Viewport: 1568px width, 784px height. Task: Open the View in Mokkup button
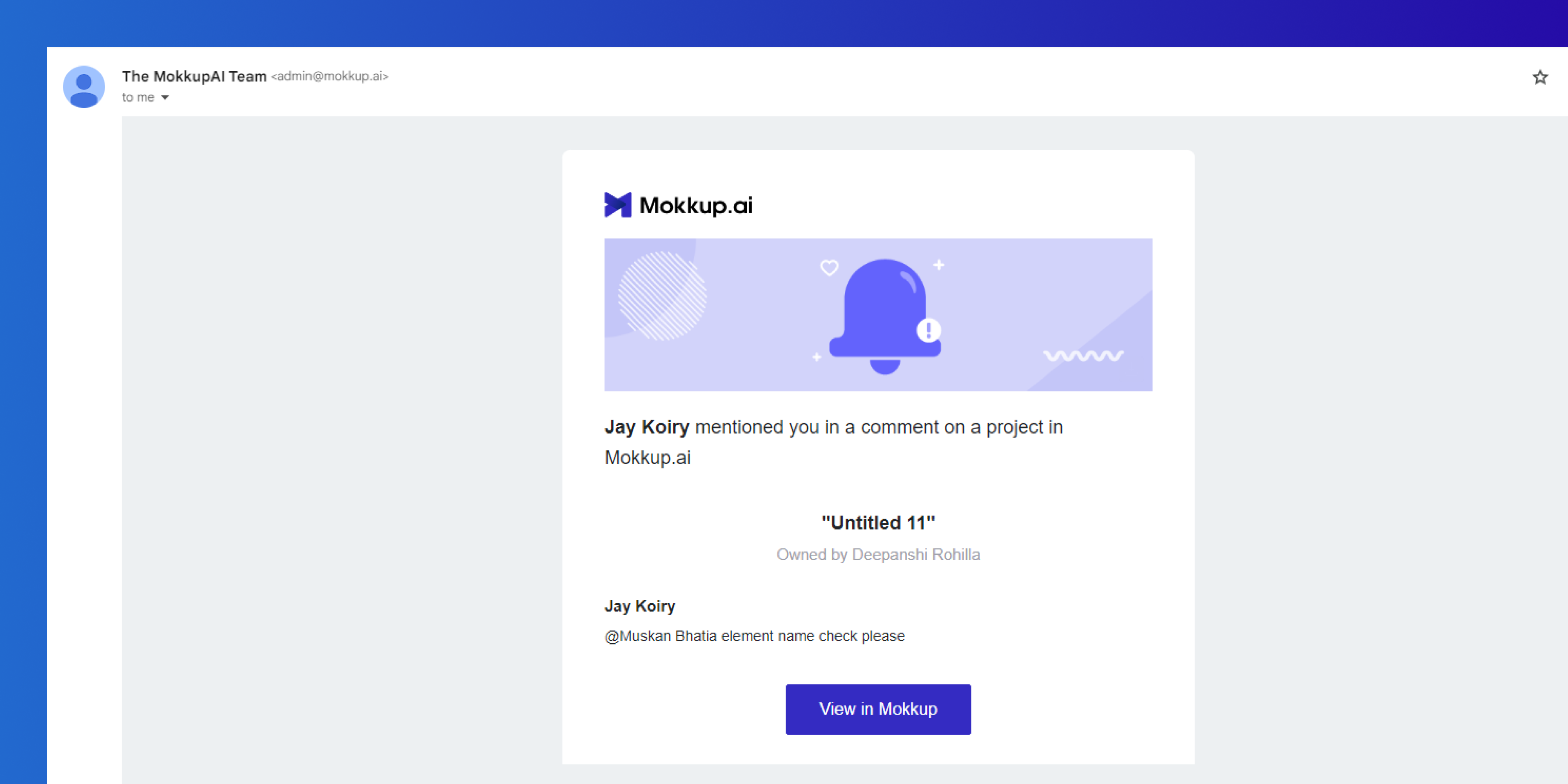pos(878,709)
